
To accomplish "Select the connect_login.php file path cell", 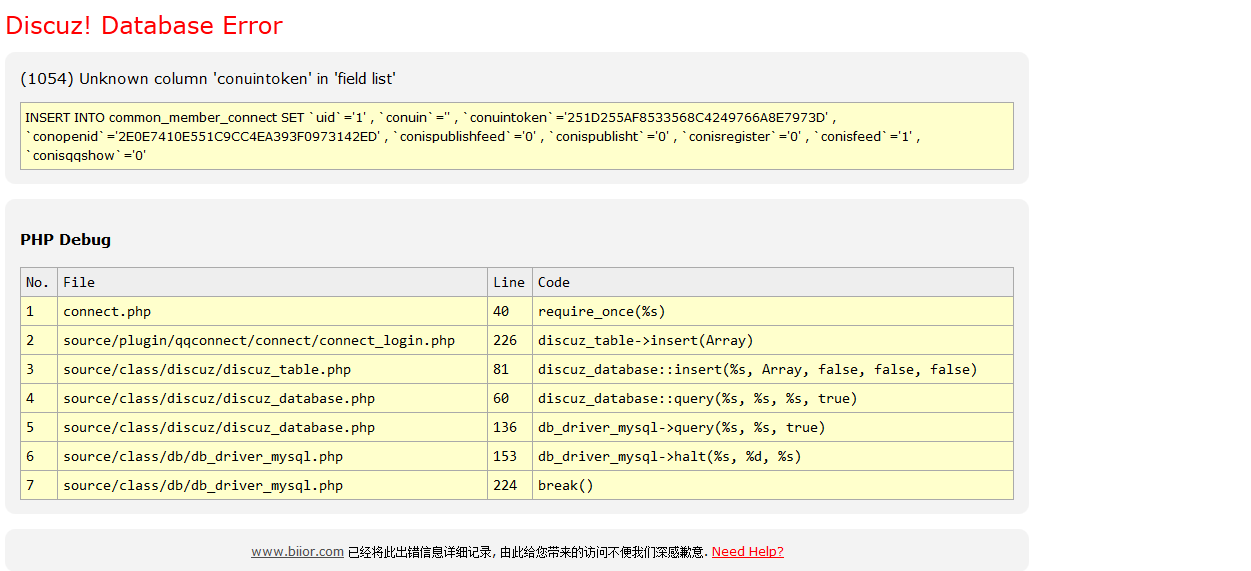I will (258, 340).
